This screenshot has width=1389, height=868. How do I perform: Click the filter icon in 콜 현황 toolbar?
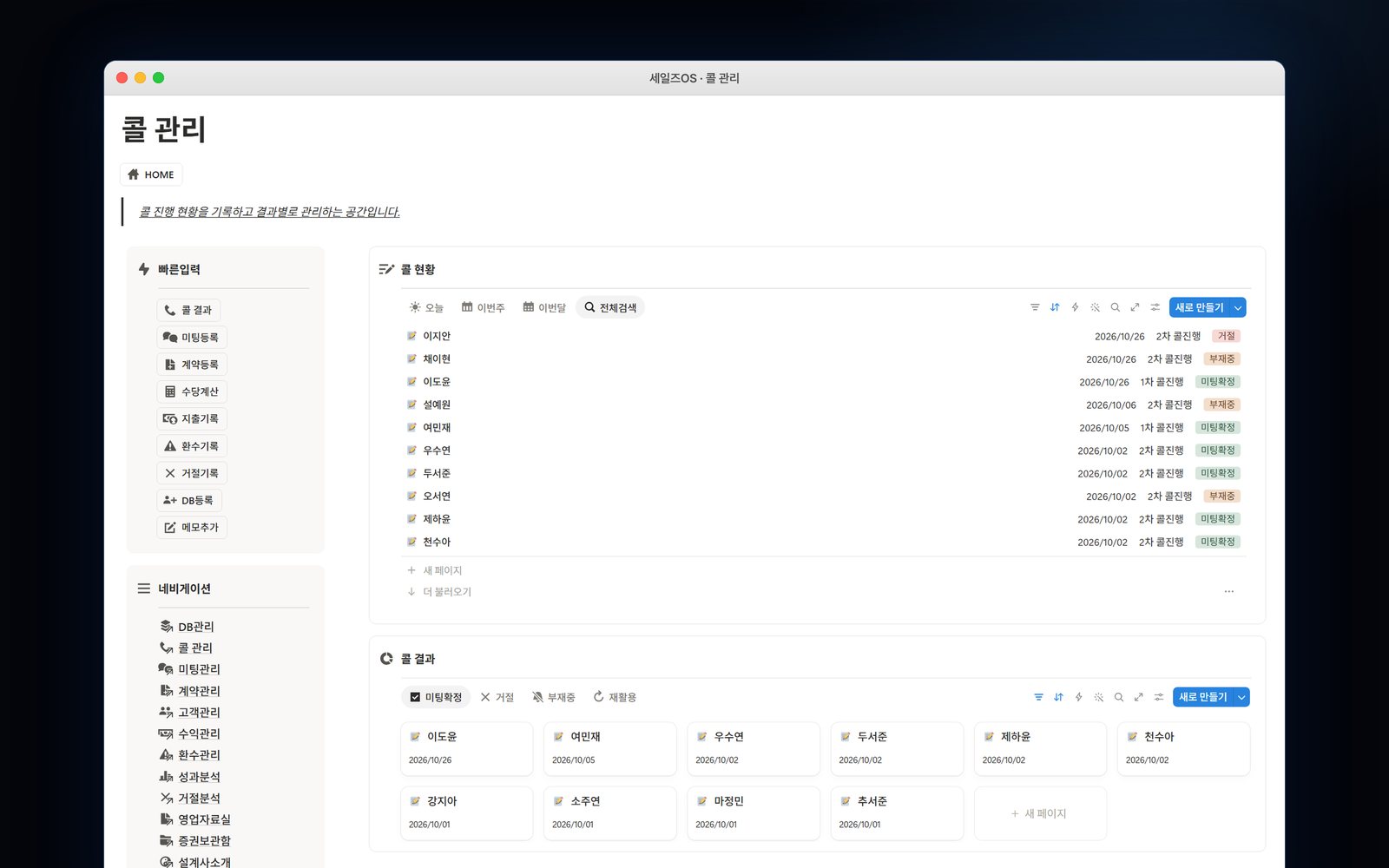(x=1035, y=307)
